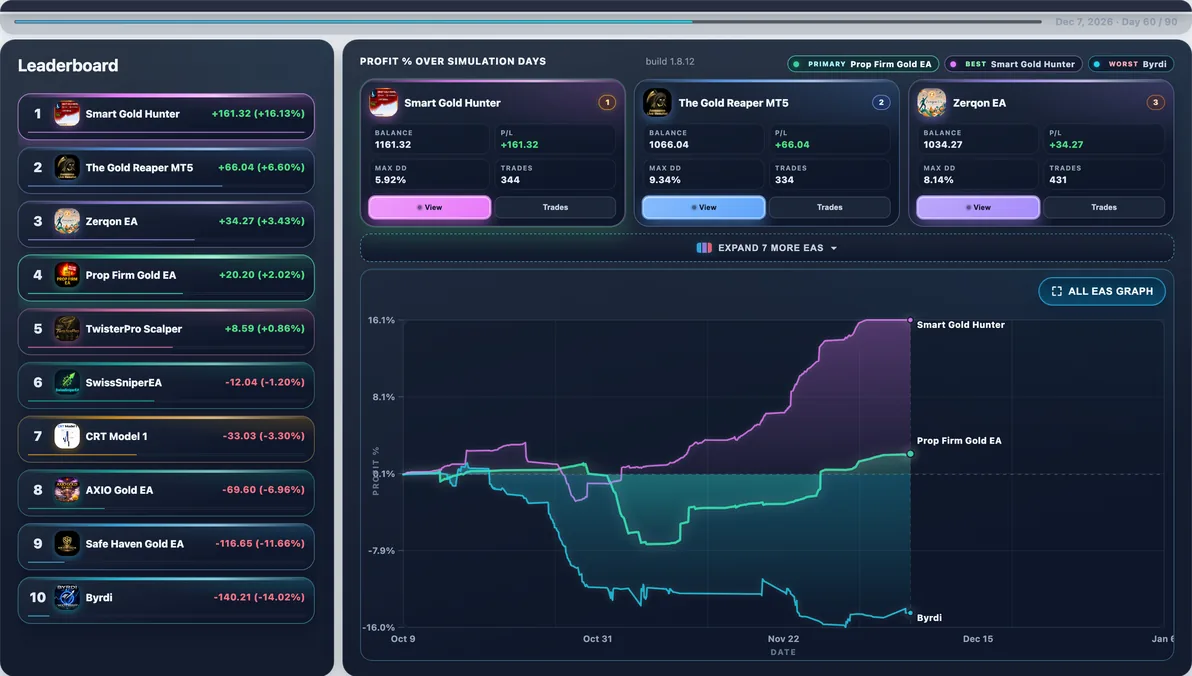Click Byrdi endpoint marker on graph
This screenshot has width=1192, height=676.
pos(910,611)
